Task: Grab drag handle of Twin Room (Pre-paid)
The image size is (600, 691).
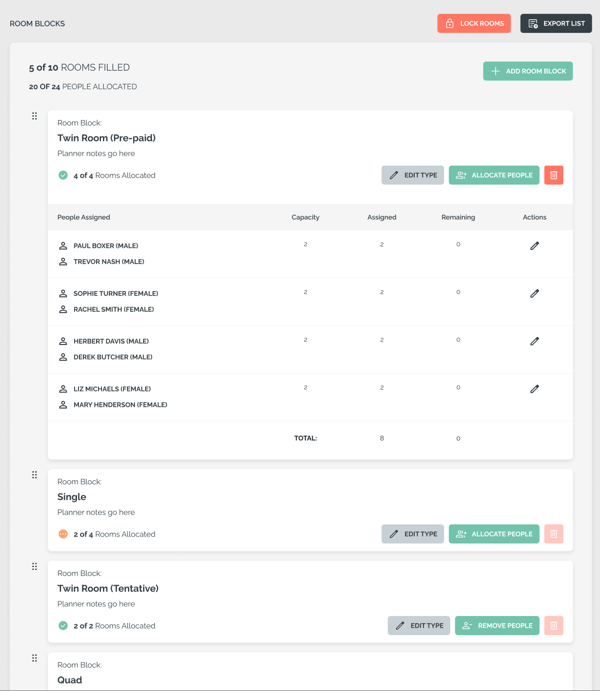Action: [35, 116]
